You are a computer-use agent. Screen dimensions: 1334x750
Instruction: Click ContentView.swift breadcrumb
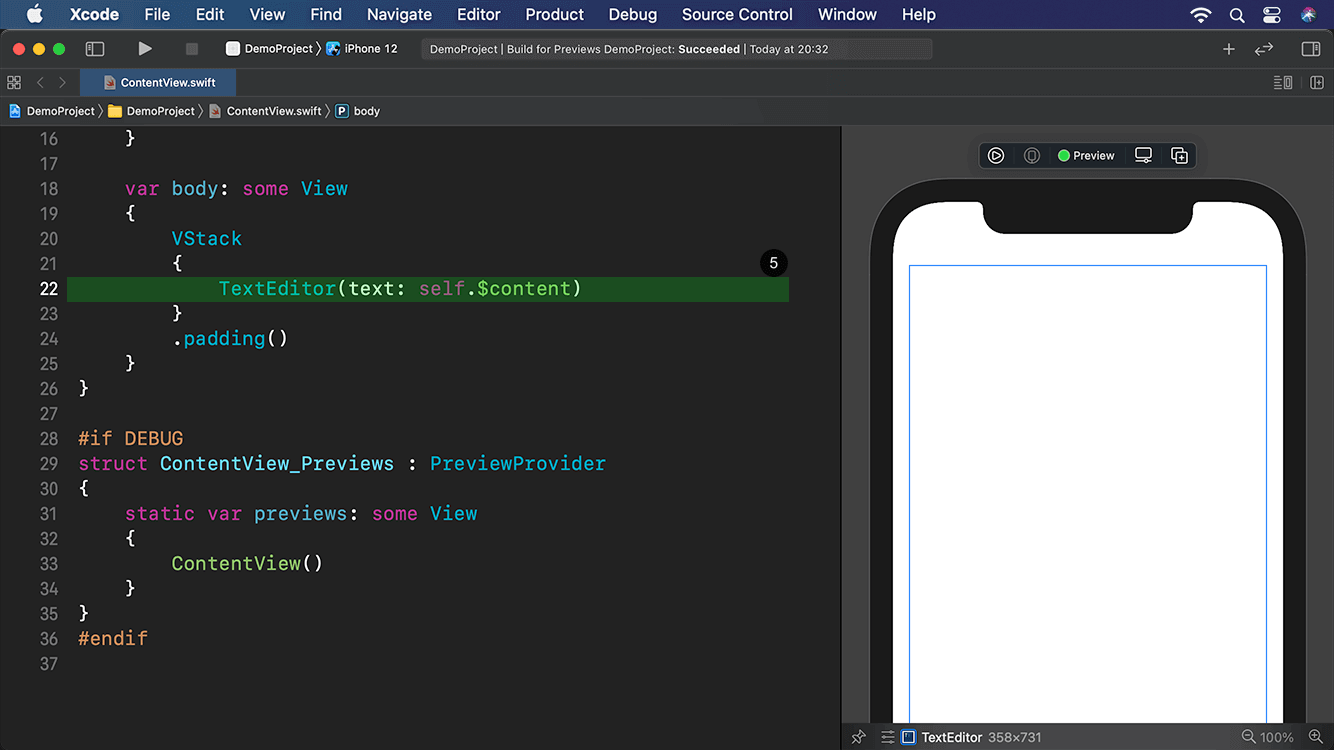point(265,111)
